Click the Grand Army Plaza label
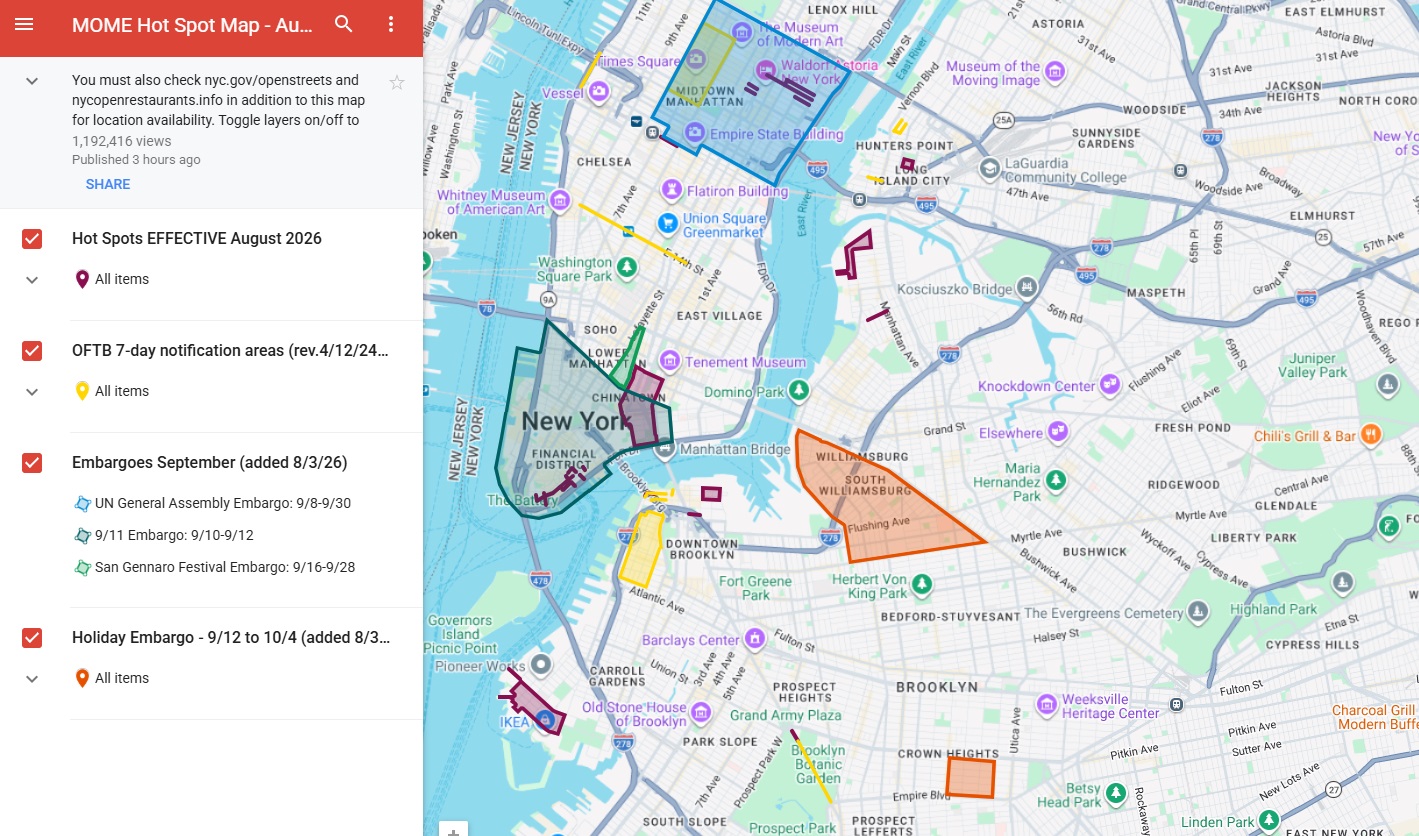Image resolution: width=1419 pixels, height=836 pixels. pos(786,715)
